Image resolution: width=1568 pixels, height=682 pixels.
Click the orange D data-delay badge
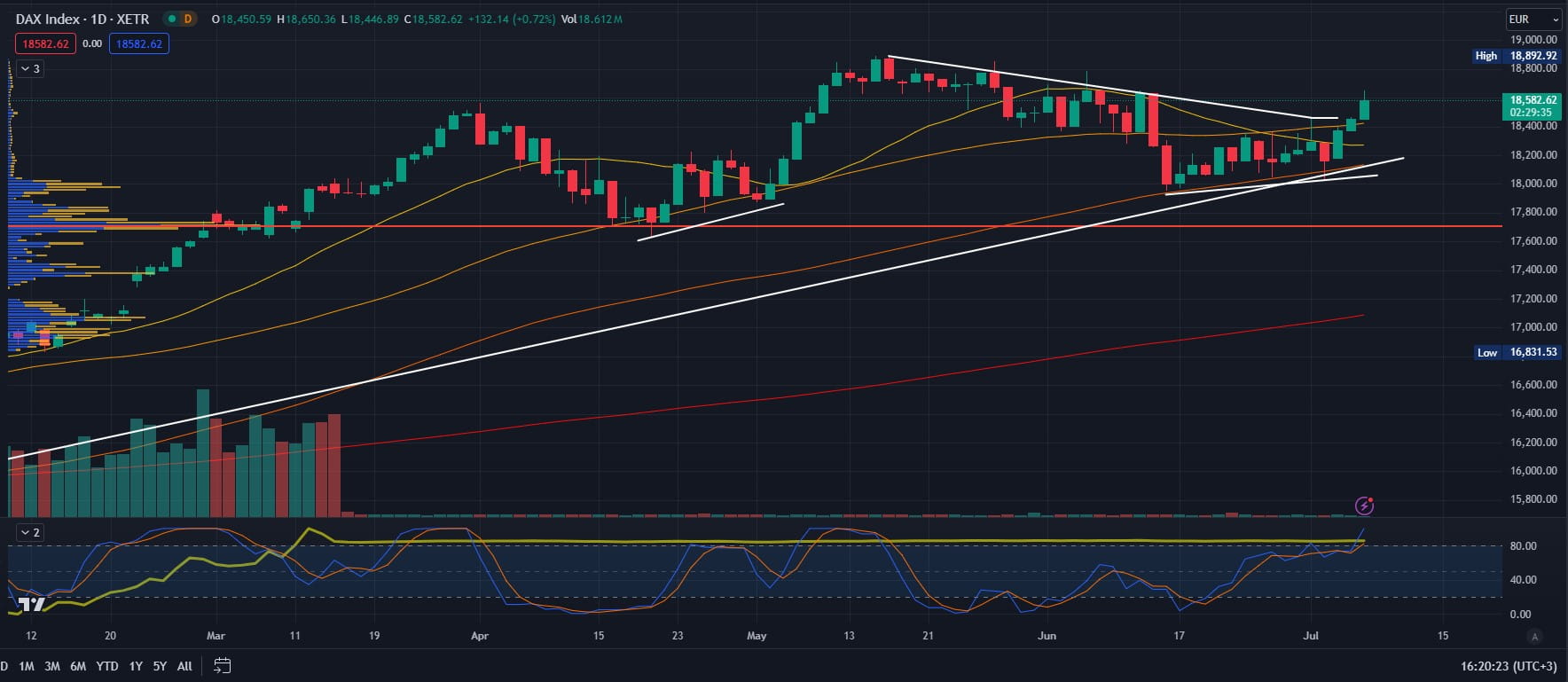pyautogui.click(x=187, y=19)
